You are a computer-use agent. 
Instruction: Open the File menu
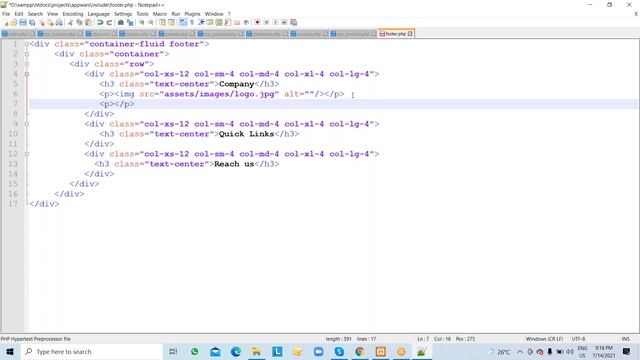(6, 14)
